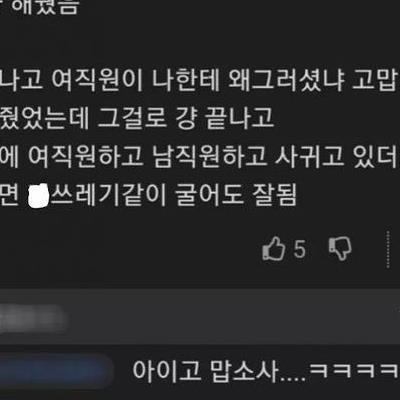
Task: Click the gray divider bar below comment
Action: click(200, 317)
